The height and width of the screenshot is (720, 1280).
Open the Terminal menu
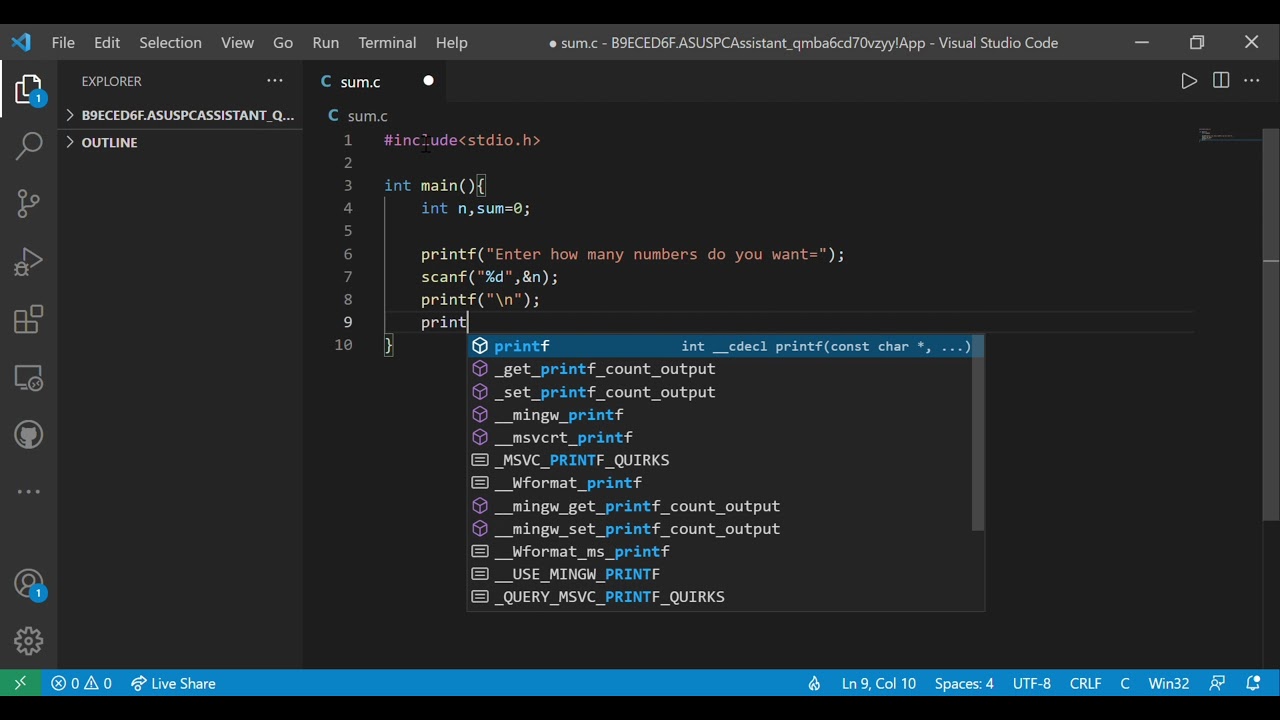tap(387, 43)
